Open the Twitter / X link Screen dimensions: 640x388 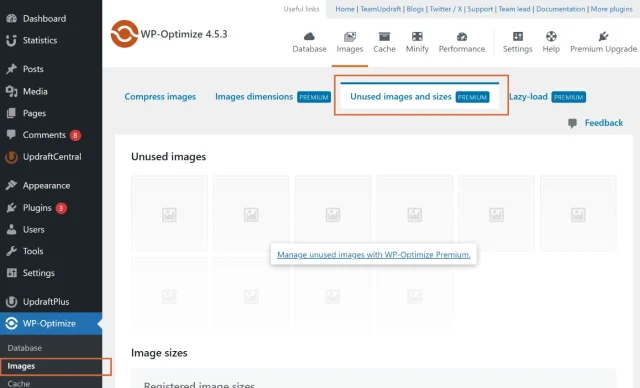click(x=446, y=9)
